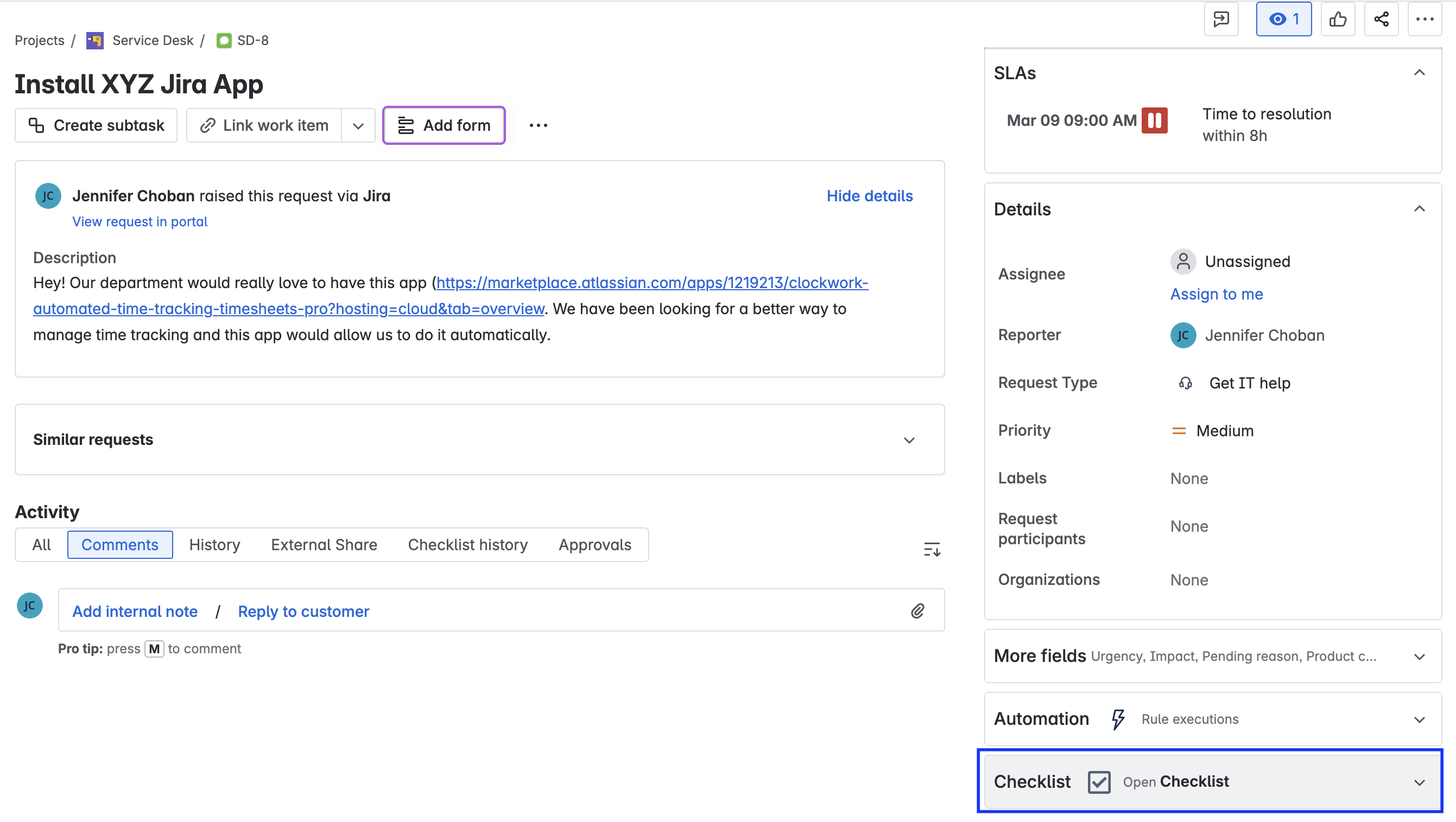Click the attachment paperclip icon
Screen dimensions: 1456x822
pyautogui.click(x=917, y=611)
